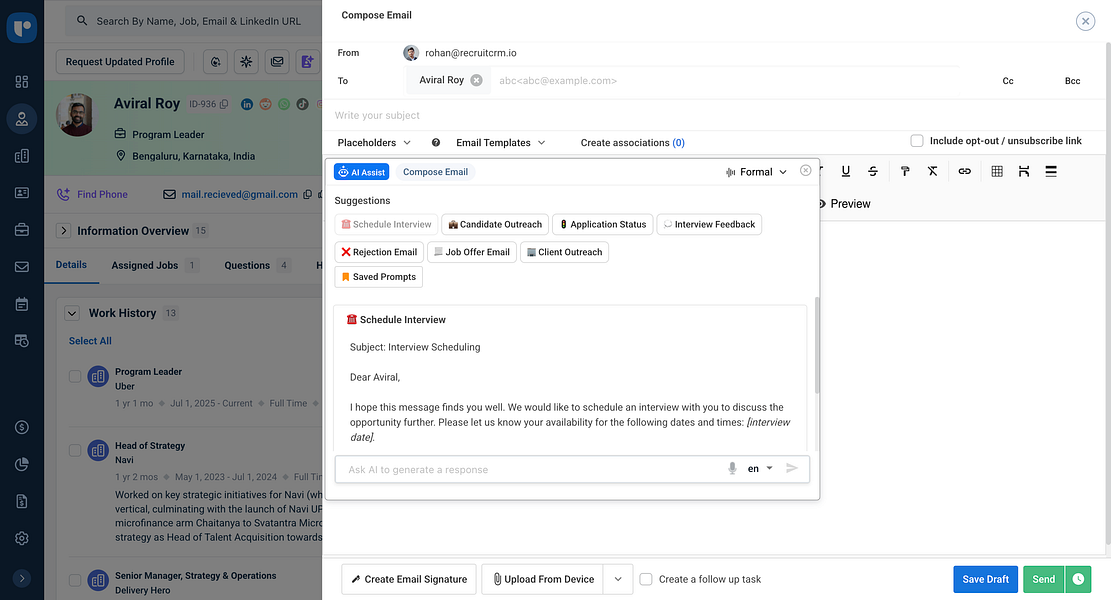Open Placeholders dropdown
This screenshot has height=600, width=1111.
tap(374, 142)
